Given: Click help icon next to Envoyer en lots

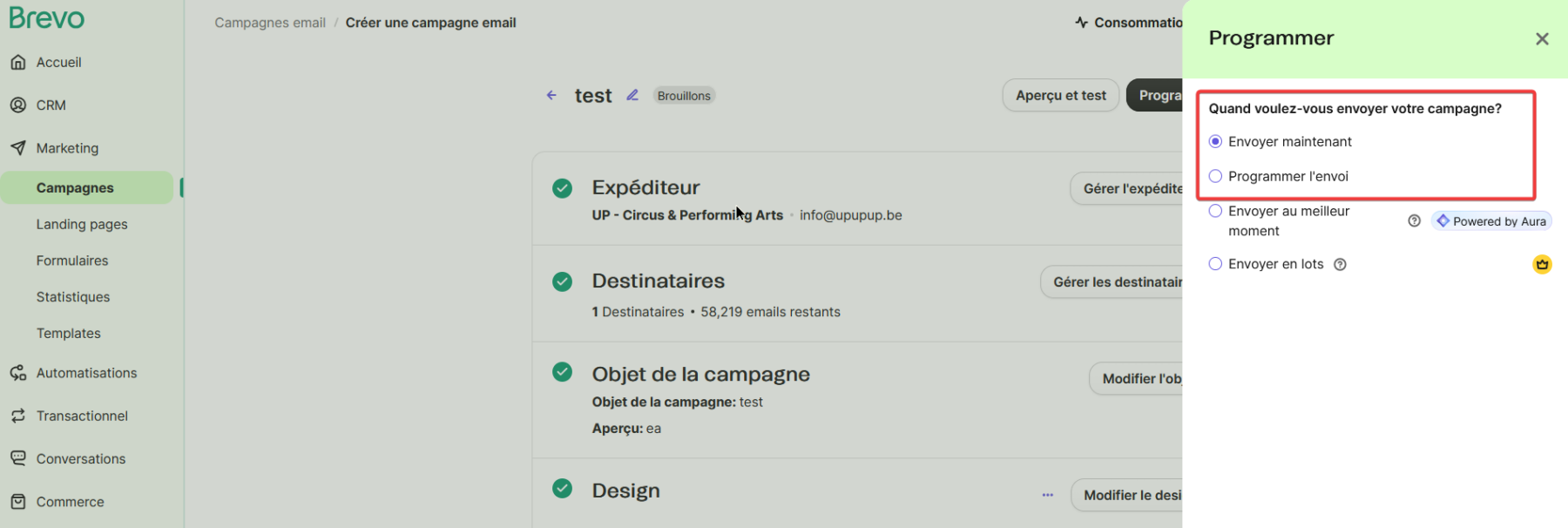Looking at the screenshot, I should click(1340, 265).
